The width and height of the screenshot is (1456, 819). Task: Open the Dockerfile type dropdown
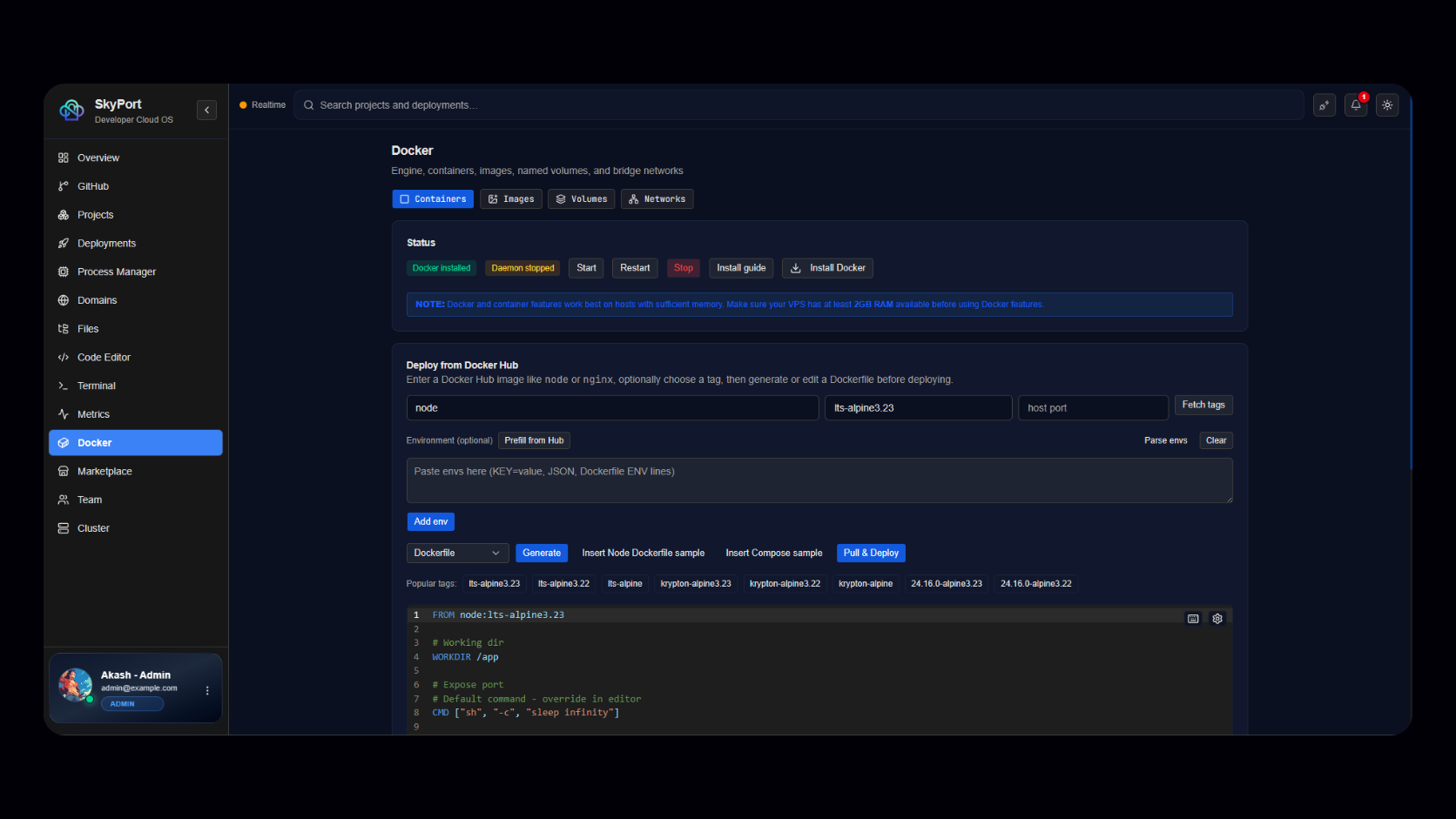click(458, 554)
